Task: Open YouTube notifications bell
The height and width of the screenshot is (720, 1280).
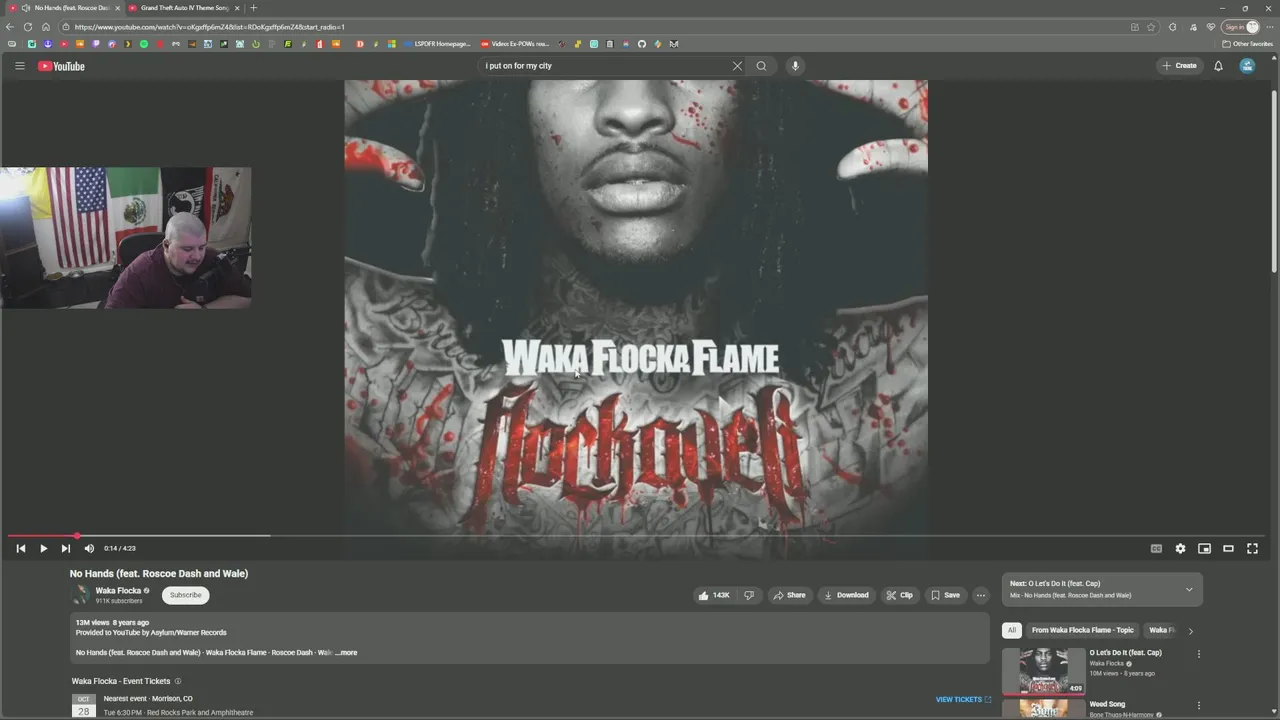Action: (1218, 66)
